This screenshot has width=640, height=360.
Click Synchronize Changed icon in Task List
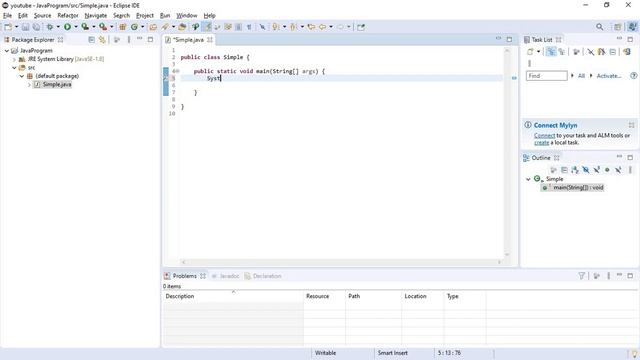(x=627, y=52)
